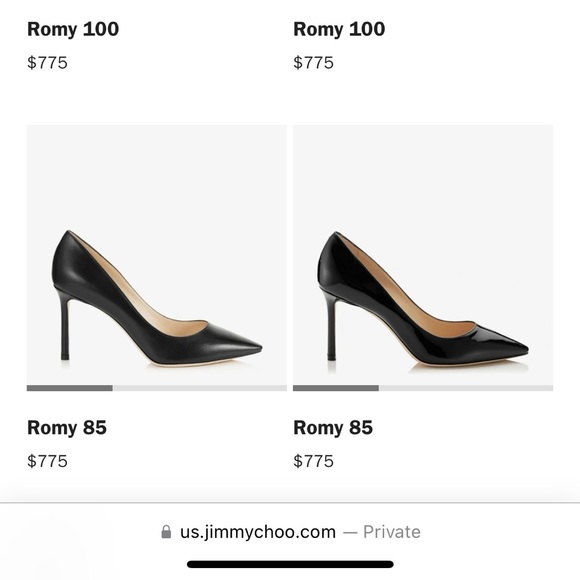Image resolution: width=580 pixels, height=580 pixels.
Task: Click the dark active segment of left carousel indicator
Action: pos(70,388)
